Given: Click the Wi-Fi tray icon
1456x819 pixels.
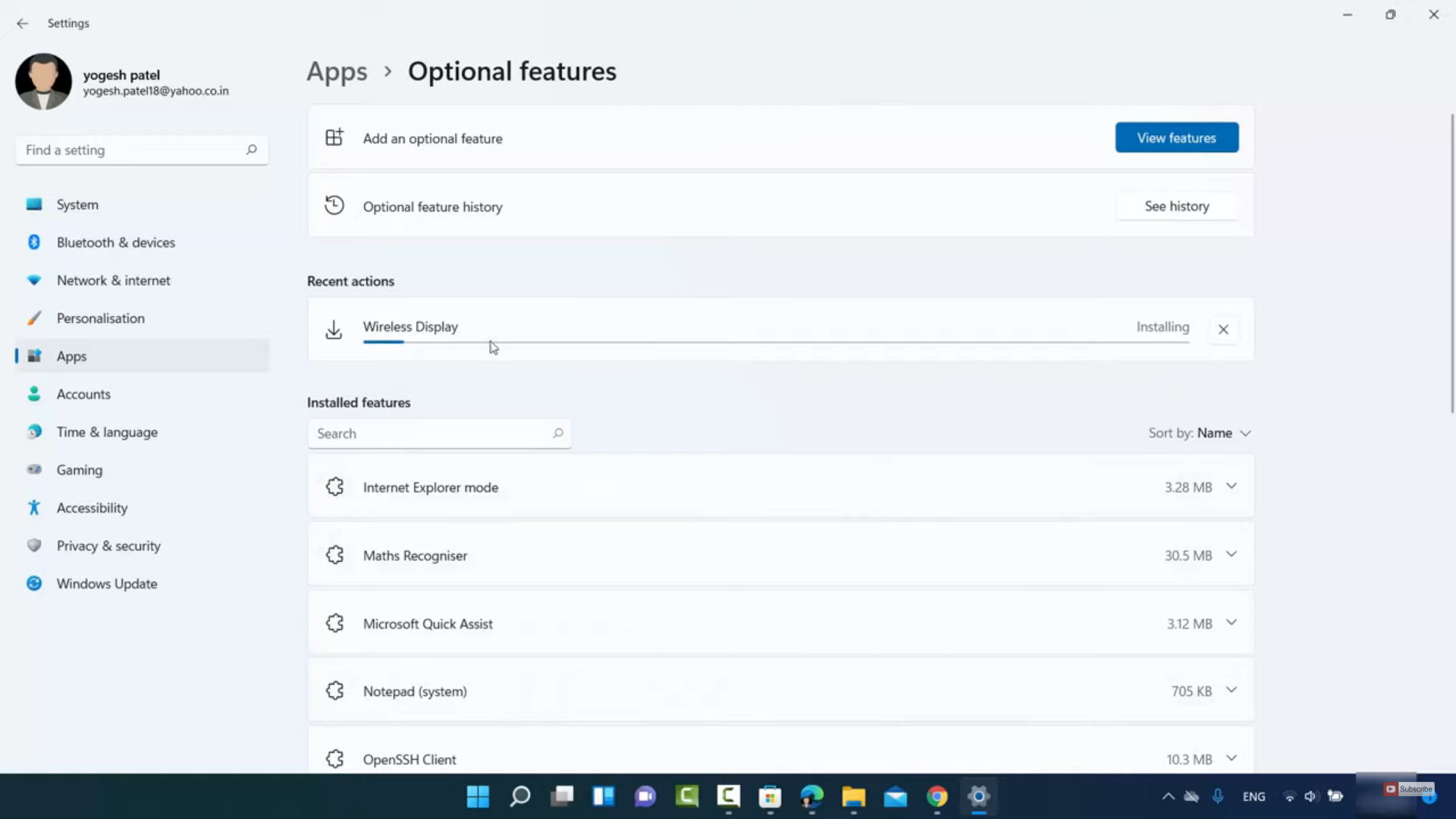Looking at the screenshot, I should [1289, 796].
